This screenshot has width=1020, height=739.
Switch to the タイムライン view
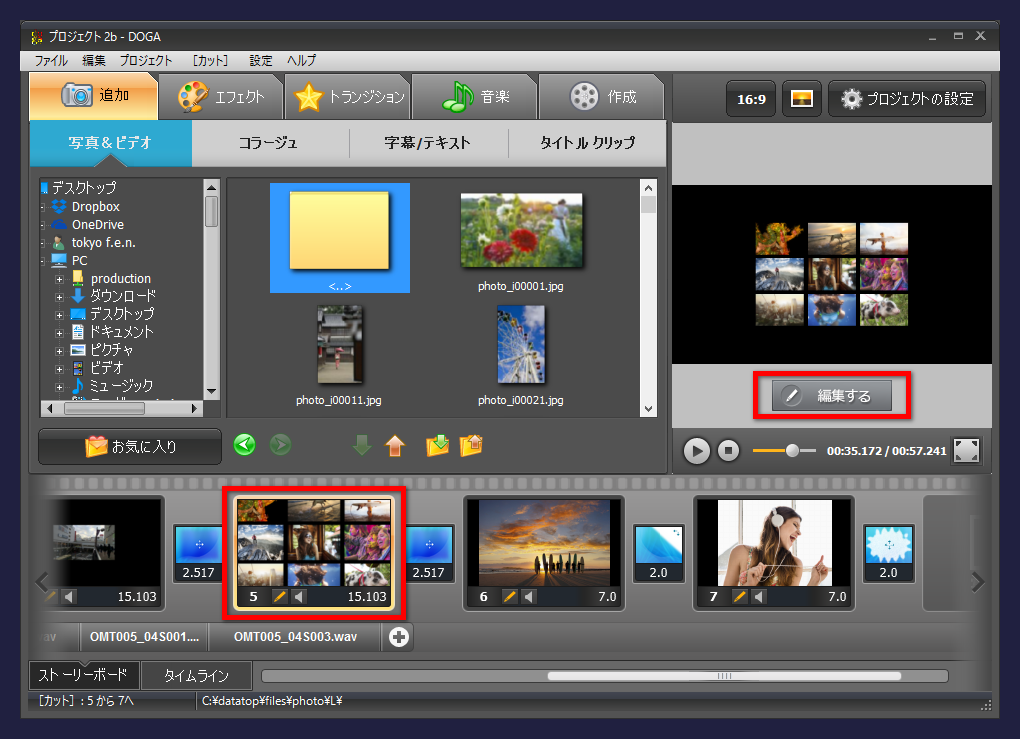(x=196, y=676)
